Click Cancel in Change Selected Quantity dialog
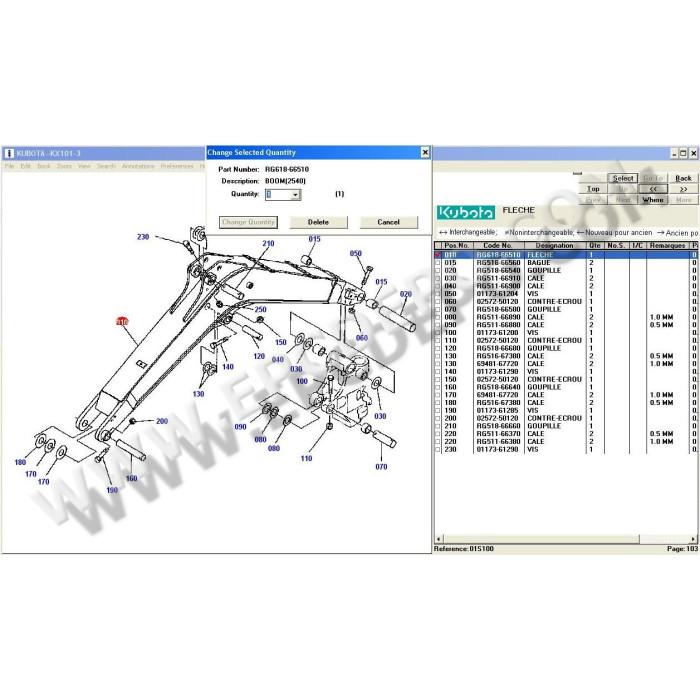Viewport: 700px width, 700px height. (x=388, y=222)
